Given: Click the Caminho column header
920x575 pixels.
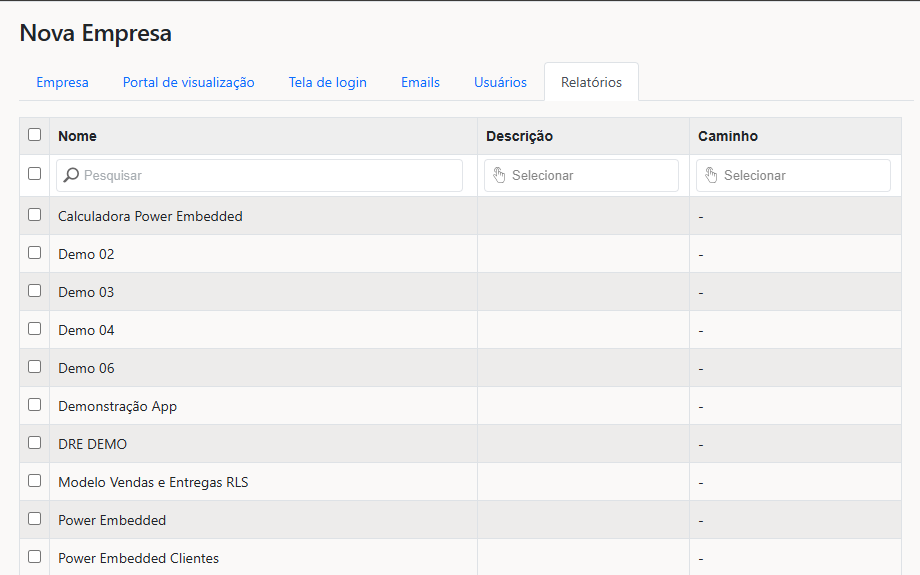Looking at the screenshot, I should 727,136.
